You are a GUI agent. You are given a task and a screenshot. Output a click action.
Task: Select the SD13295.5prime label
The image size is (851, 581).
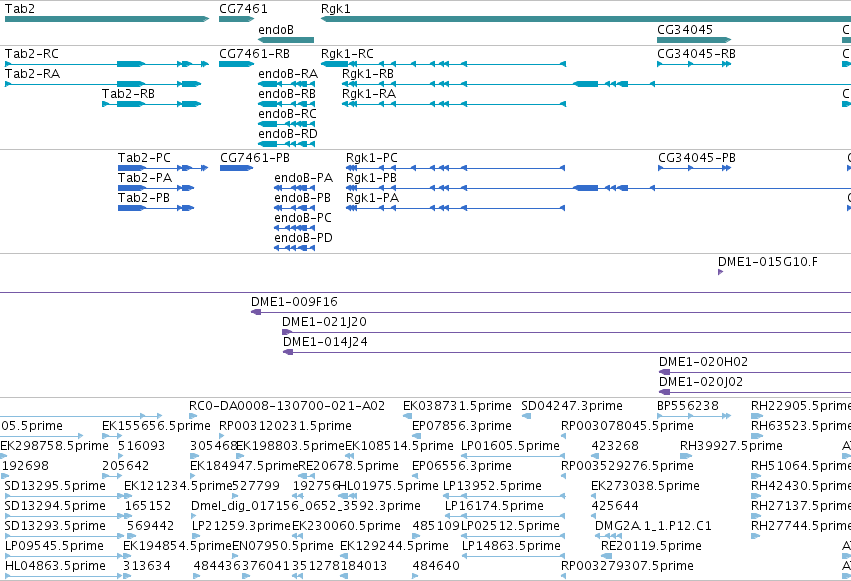pyautogui.click(x=55, y=486)
